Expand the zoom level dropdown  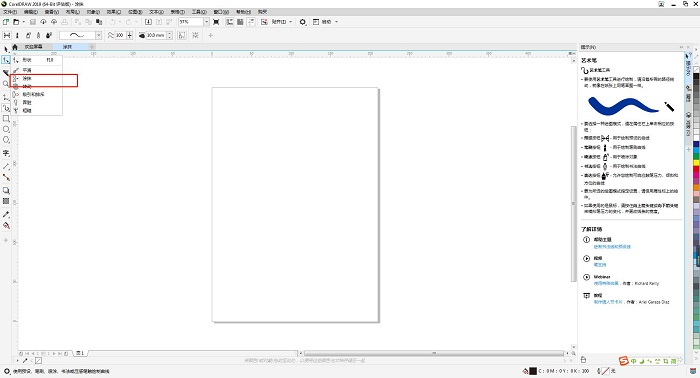pos(206,21)
